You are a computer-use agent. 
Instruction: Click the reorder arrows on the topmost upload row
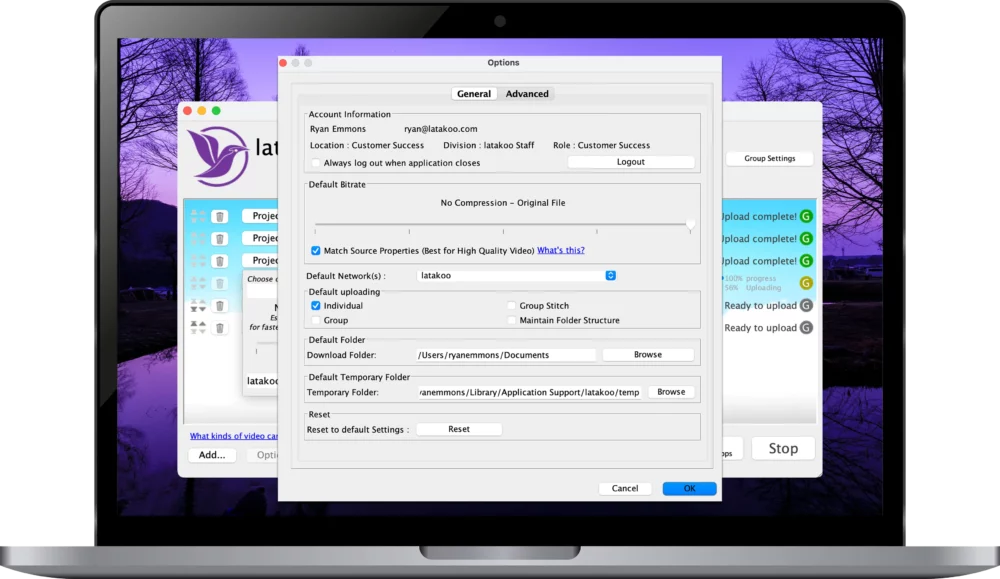(198, 217)
